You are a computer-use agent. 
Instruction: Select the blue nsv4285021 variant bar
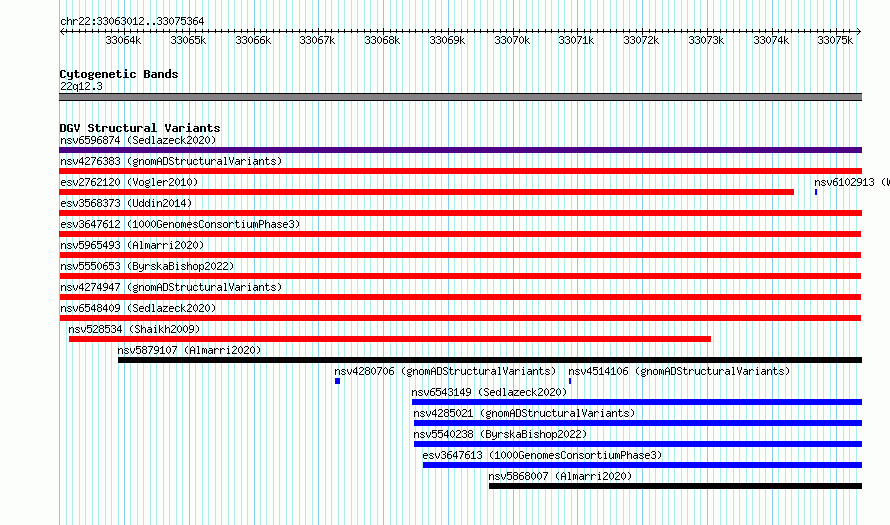pyautogui.click(x=638, y=423)
